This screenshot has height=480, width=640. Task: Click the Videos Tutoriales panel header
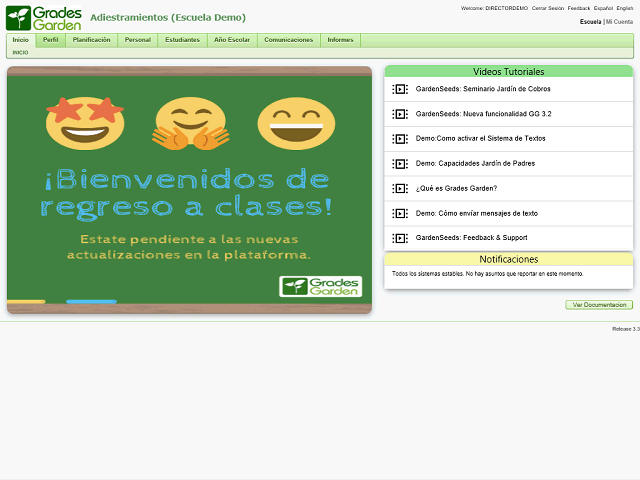coord(509,71)
